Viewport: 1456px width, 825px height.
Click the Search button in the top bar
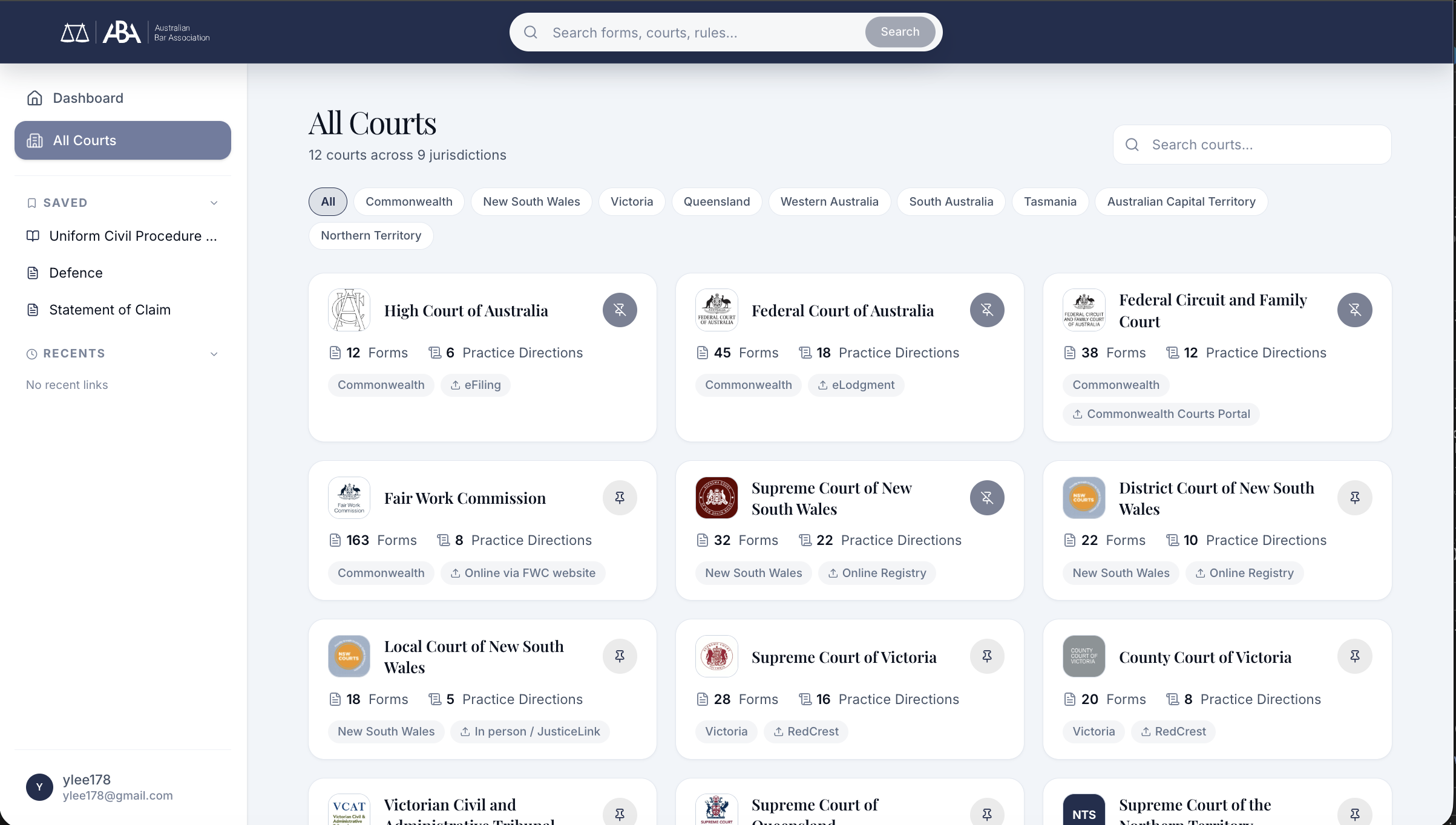pos(899,31)
